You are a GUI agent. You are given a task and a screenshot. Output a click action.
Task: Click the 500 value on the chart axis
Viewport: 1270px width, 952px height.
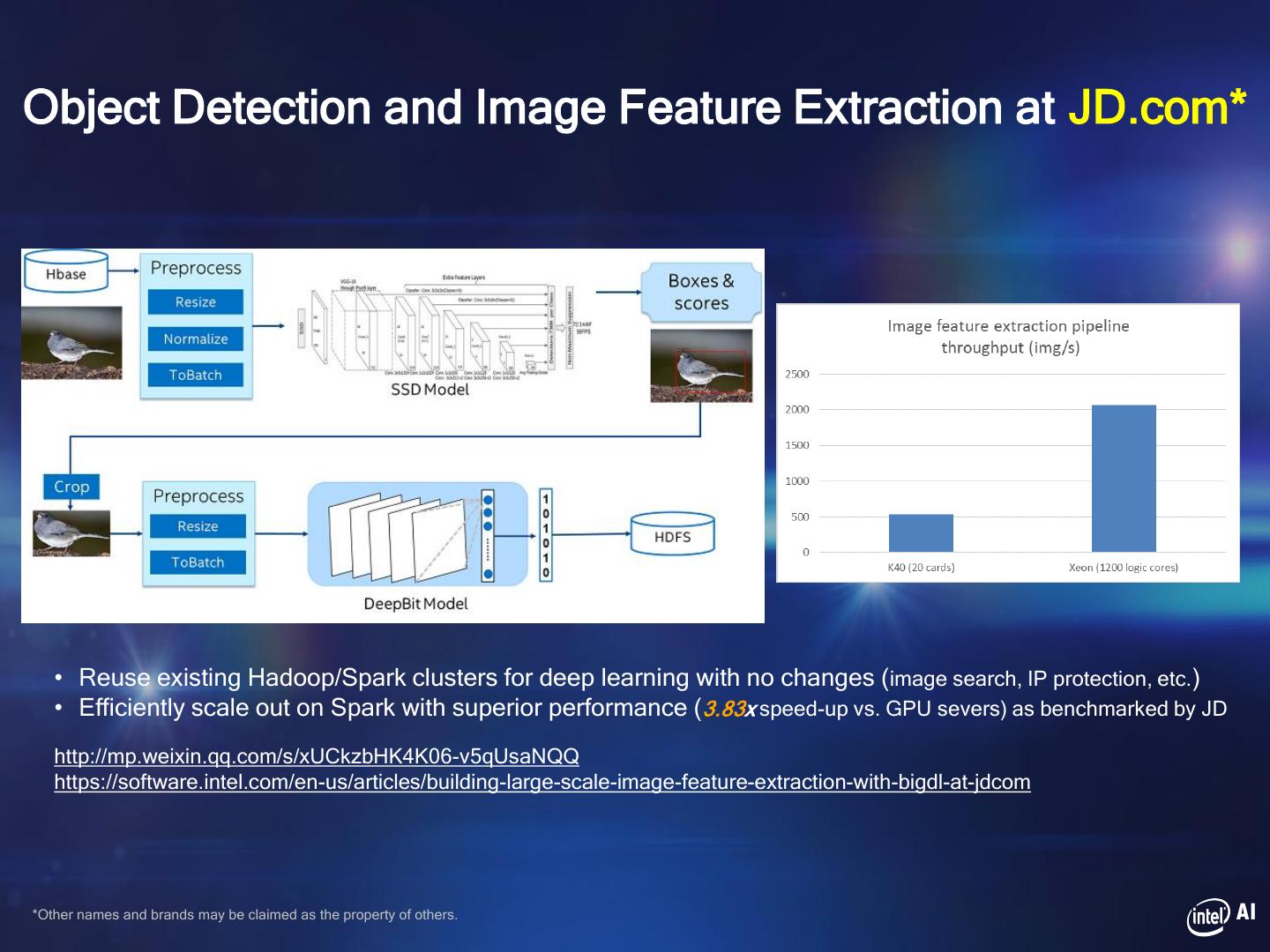tap(800, 517)
